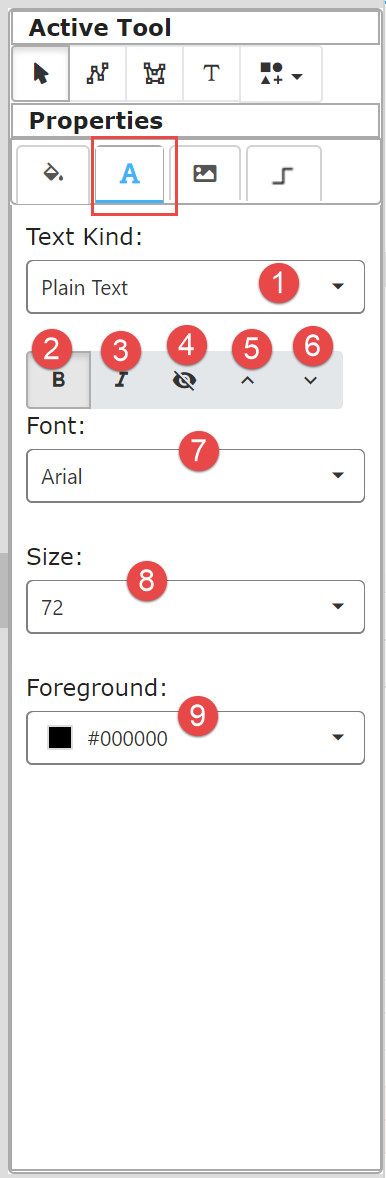Open the line connector properties tab
Viewport: 386px width, 1178px height.
click(x=284, y=174)
